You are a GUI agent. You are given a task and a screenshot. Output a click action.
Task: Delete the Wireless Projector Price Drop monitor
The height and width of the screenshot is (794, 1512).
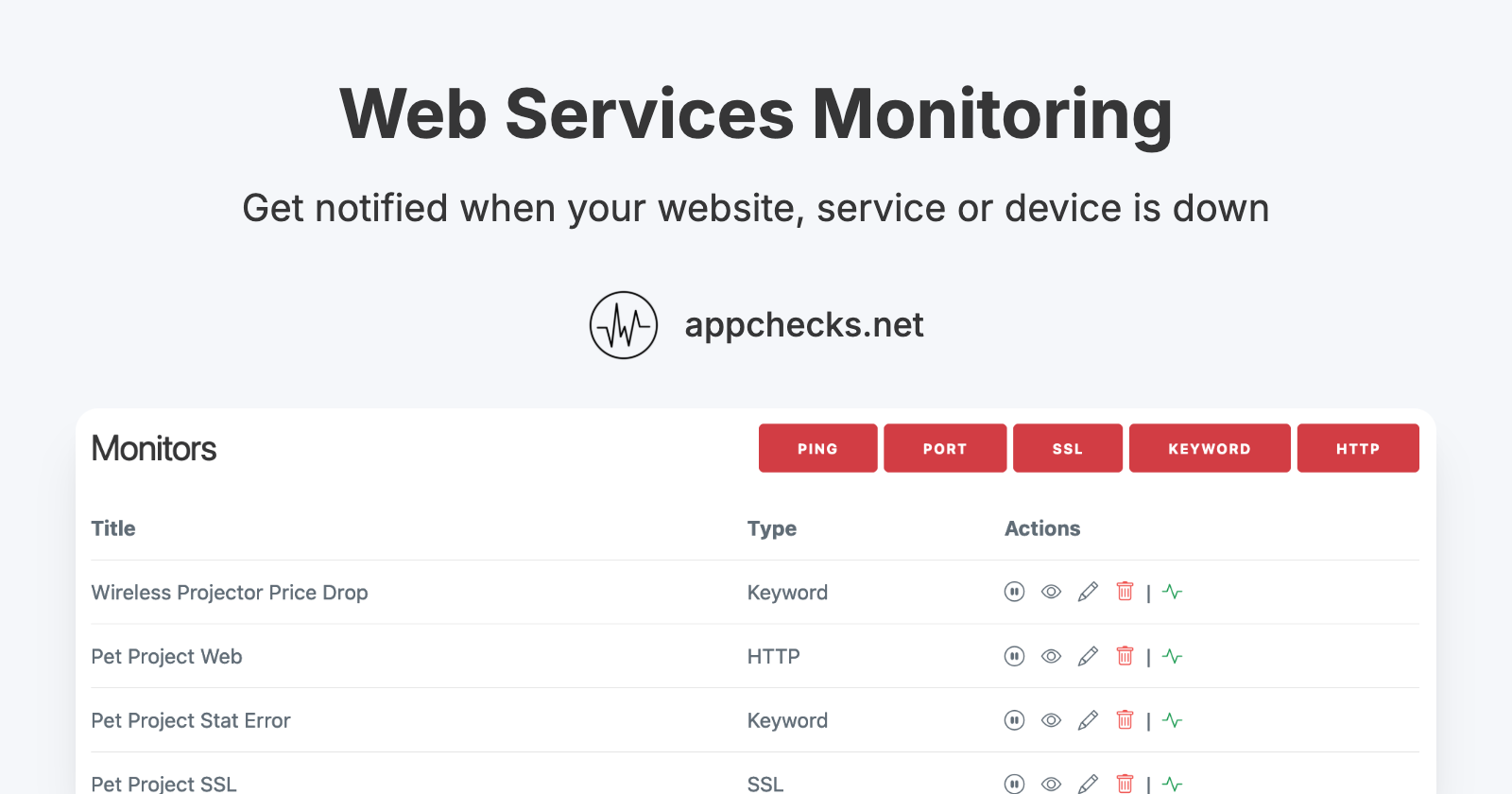(1125, 591)
